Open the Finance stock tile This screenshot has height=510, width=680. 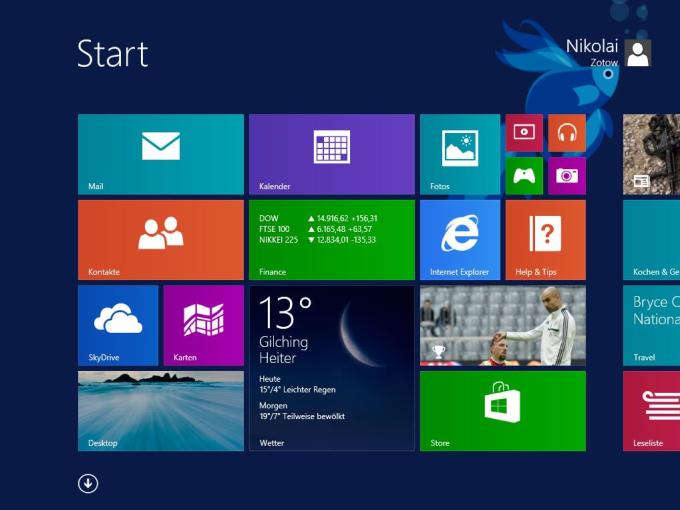(332, 240)
